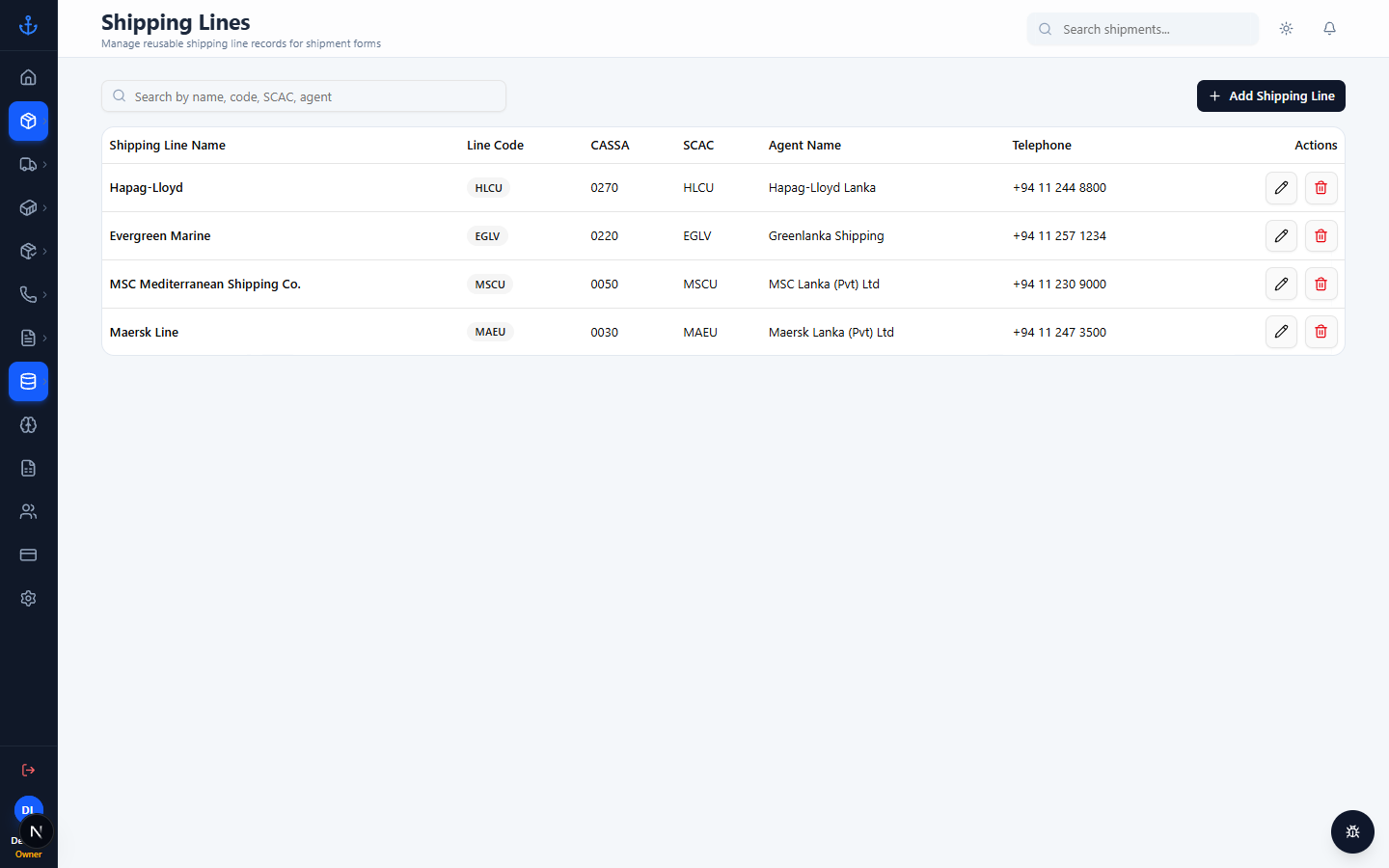The height and width of the screenshot is (868, 1389).
Task: Open the package-check sidebar icon
Action: [x=28, y=251]
